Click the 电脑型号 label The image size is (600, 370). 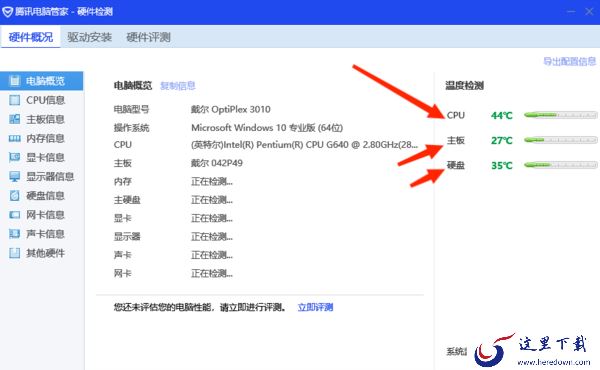(131, 109)
